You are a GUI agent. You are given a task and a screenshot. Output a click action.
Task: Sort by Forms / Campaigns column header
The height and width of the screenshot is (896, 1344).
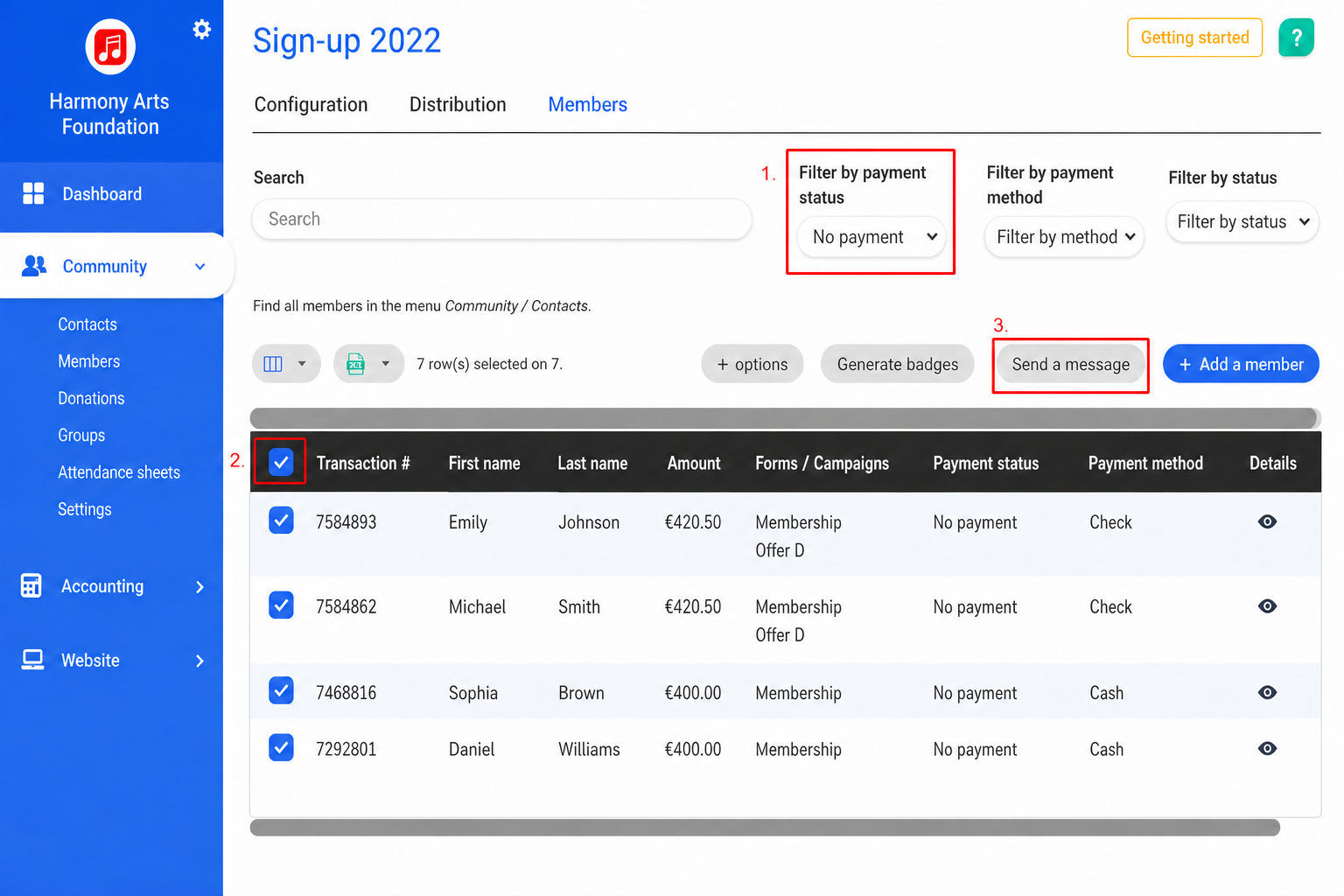822,463
